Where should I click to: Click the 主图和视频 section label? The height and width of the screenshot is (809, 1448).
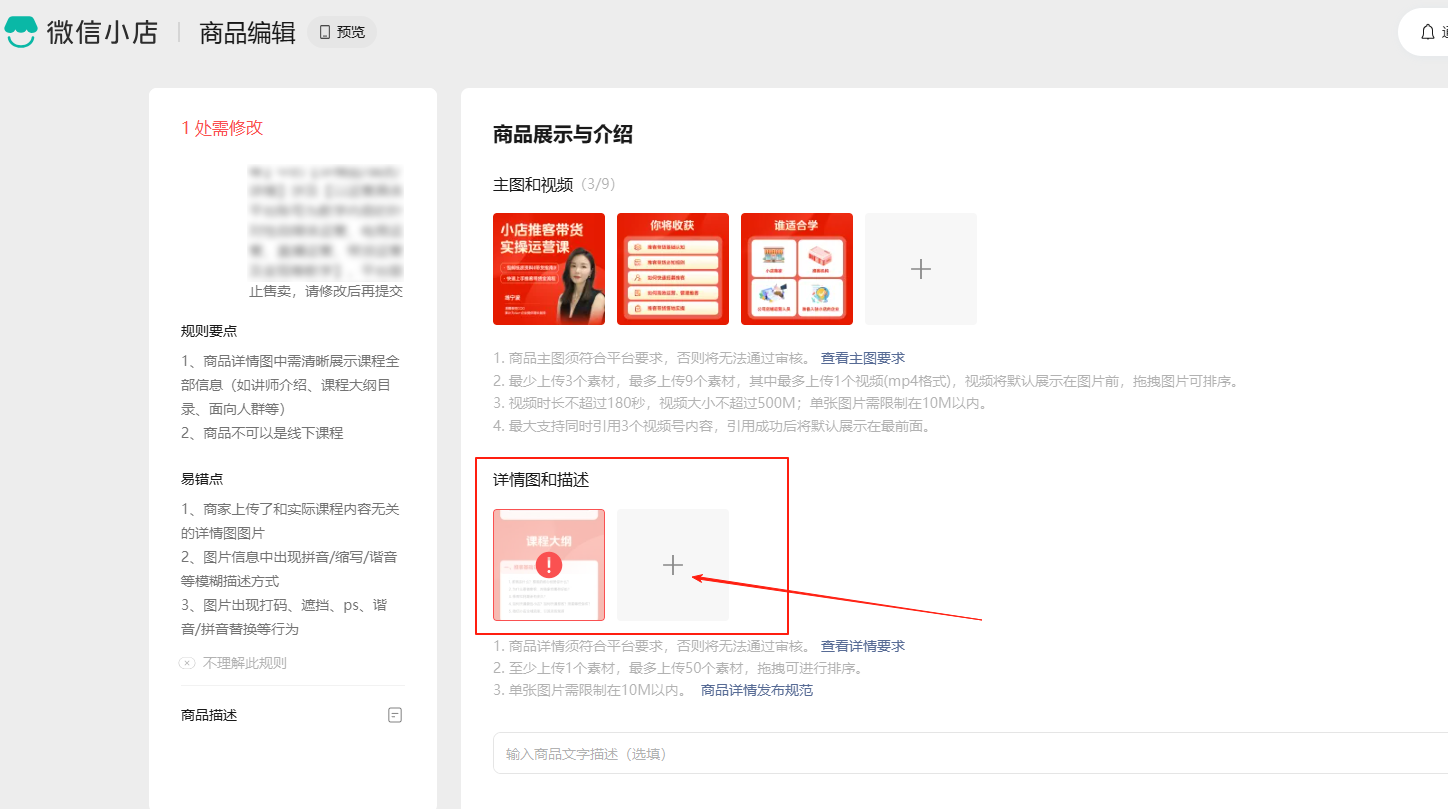[x=533, y=185]
